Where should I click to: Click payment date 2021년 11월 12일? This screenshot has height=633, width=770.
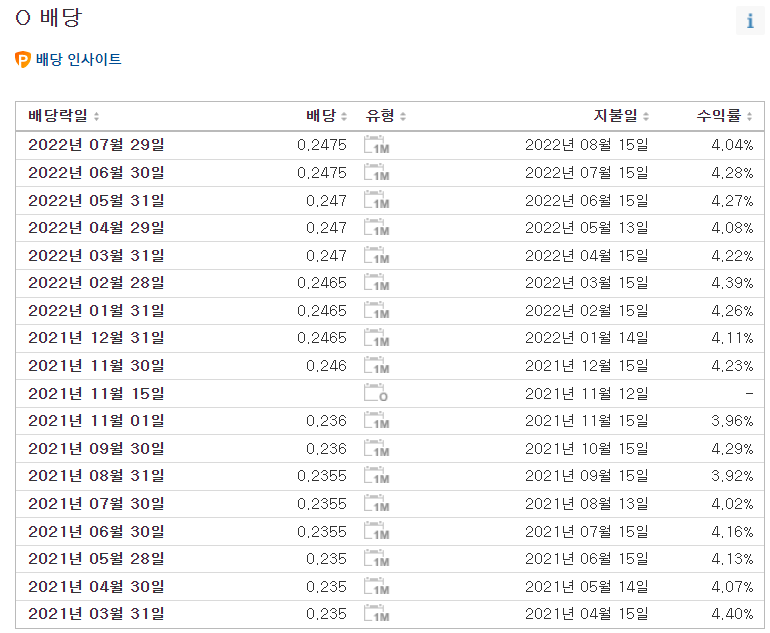pyautogui.click(x=587, y=393)
